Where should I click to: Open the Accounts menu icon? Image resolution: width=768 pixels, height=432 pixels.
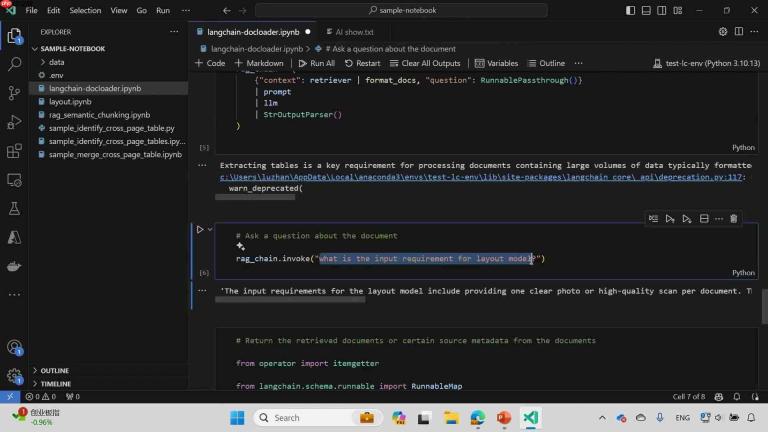point(14,347)
